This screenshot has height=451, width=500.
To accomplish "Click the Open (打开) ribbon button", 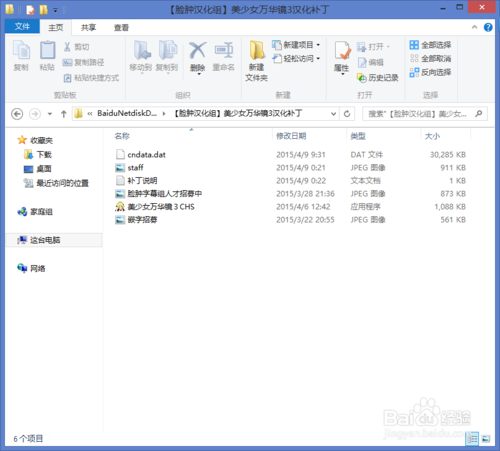I will point(373,47).
